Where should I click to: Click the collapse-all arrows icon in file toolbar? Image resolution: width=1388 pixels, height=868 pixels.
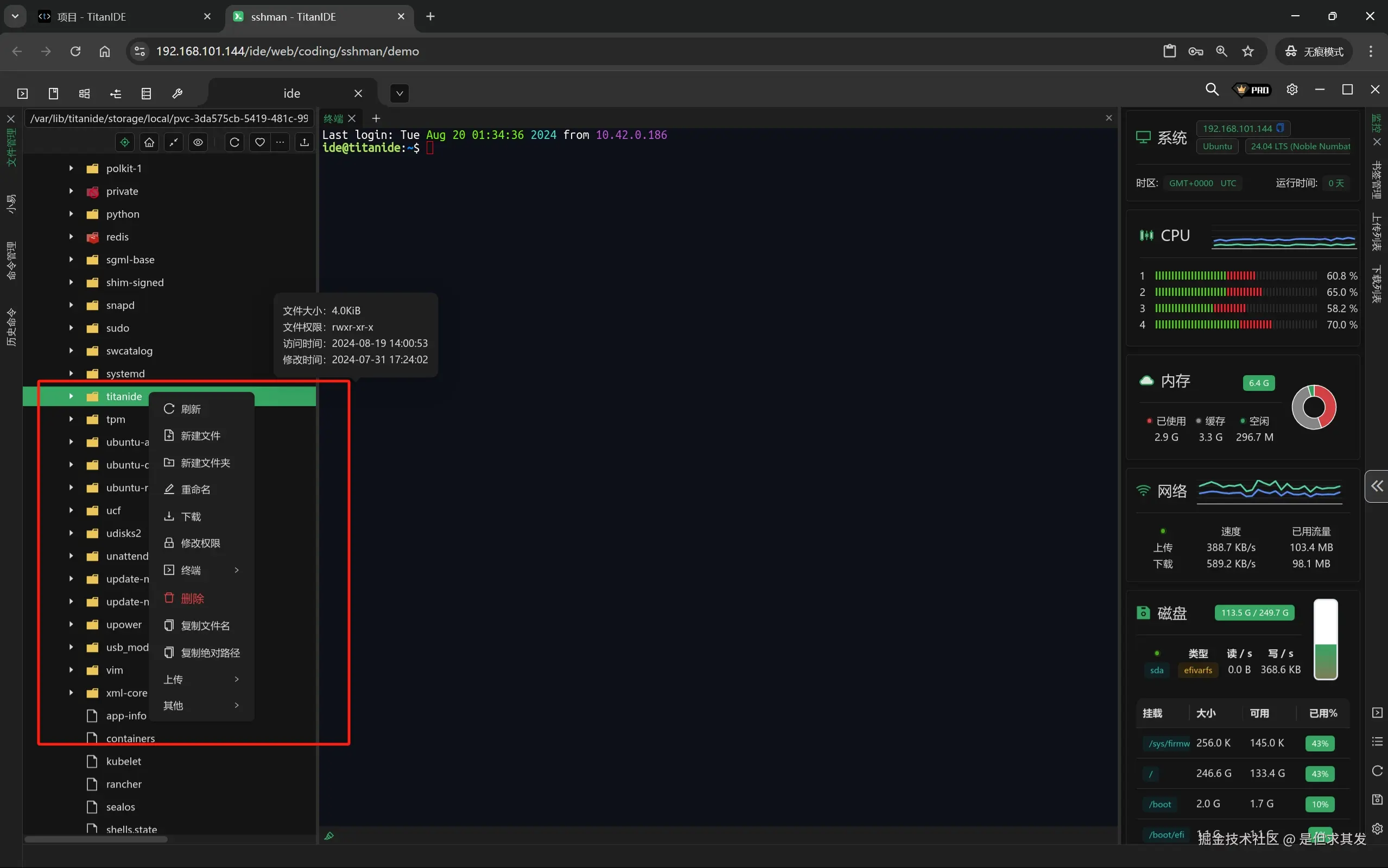coord(173,142)
